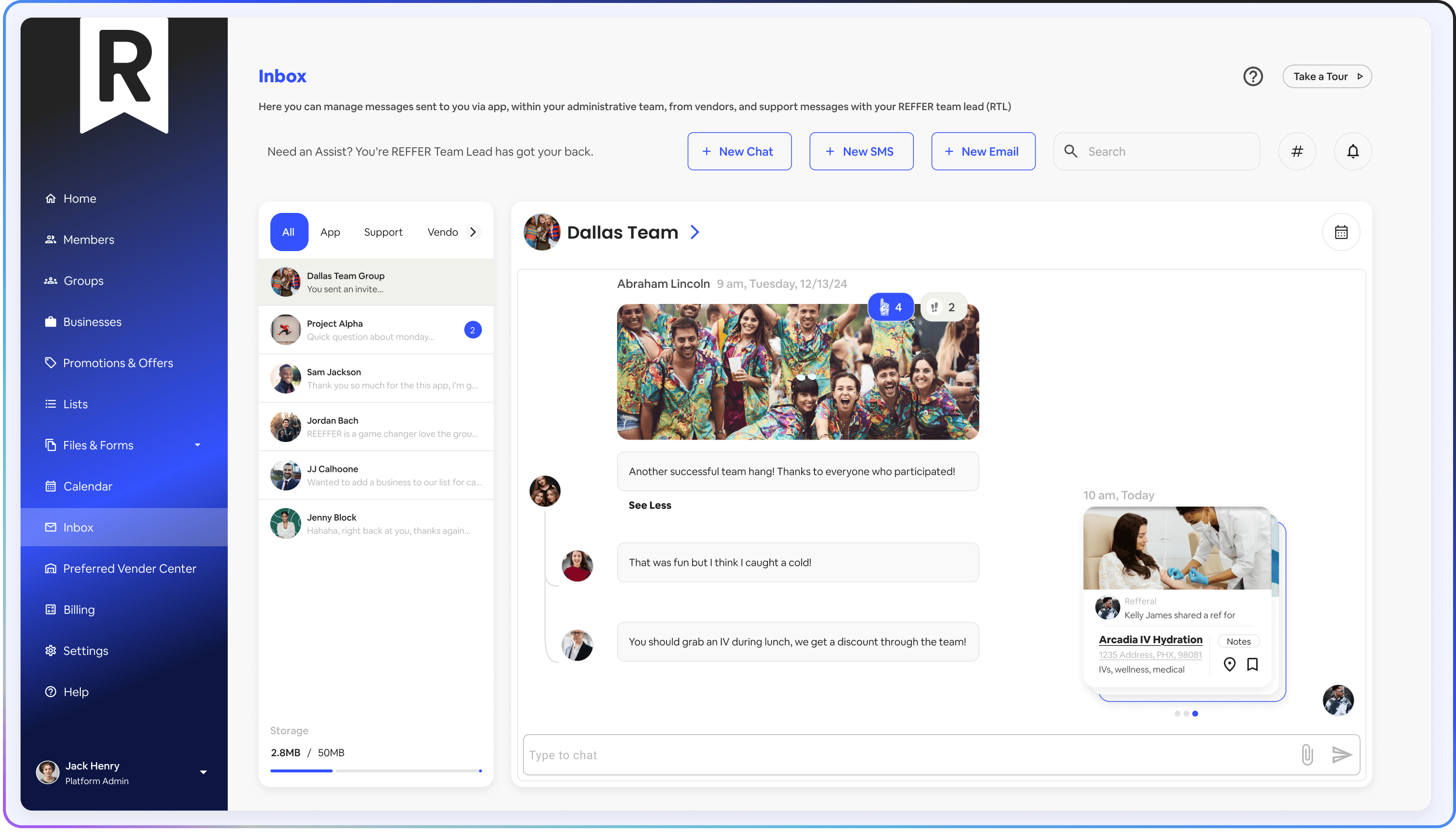Select the All inbox tab
Viewport: 1456px width, 837px height.
(288, 232)
